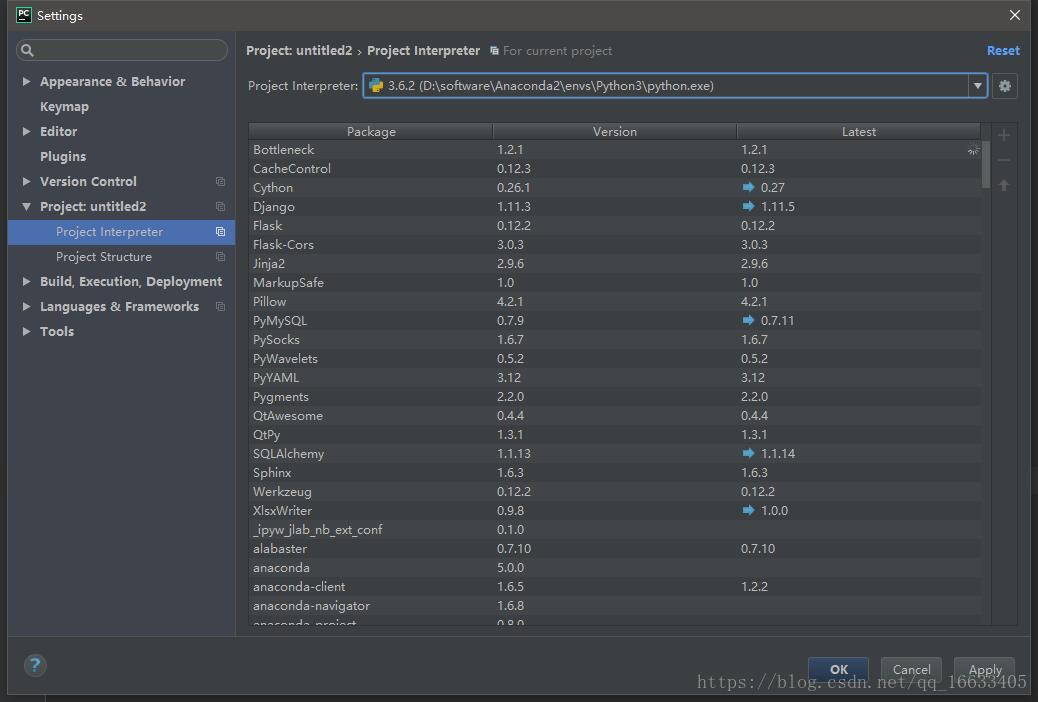Expand Appearance & Behavior section

26,81
